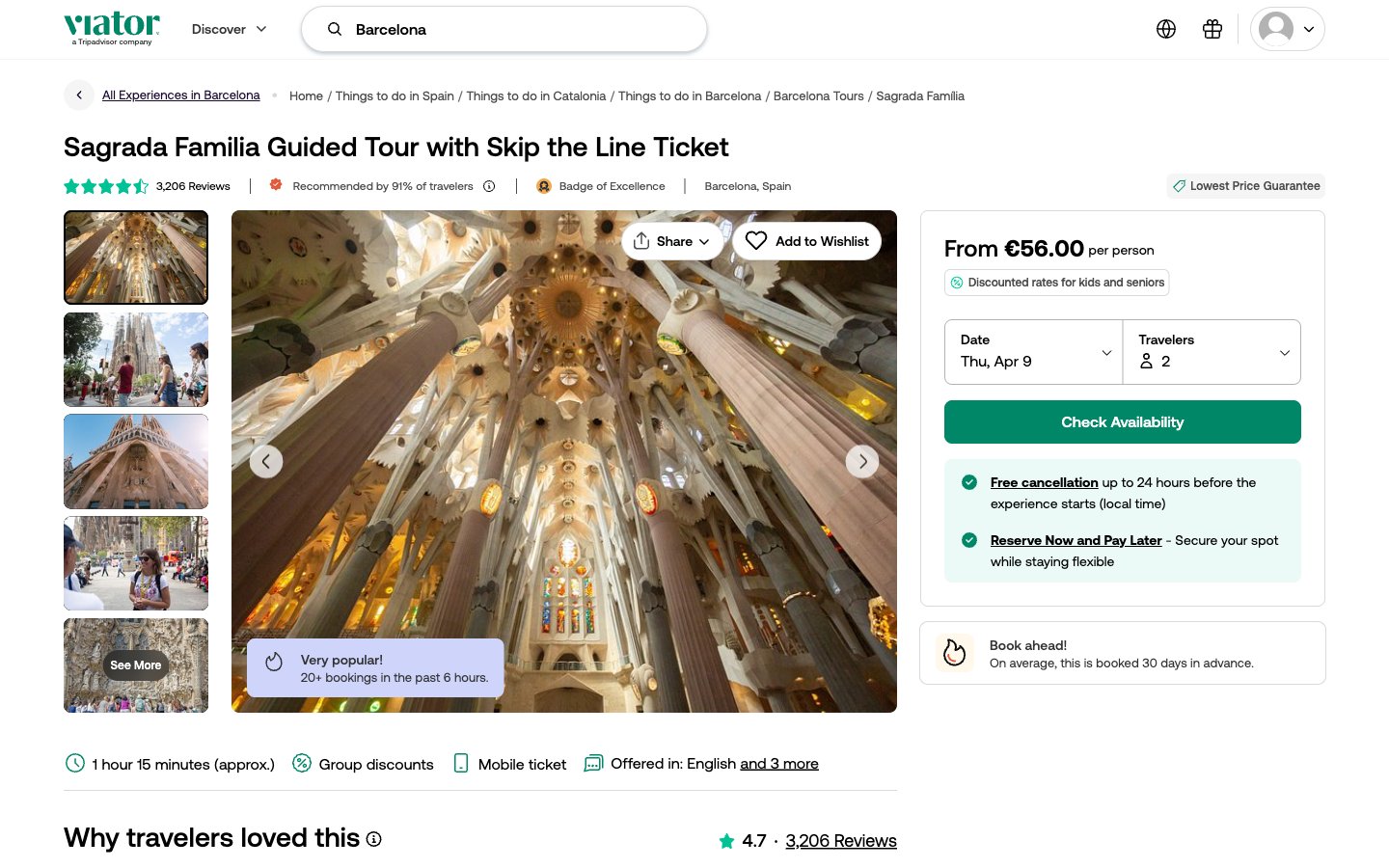This screenshot has height=868, width=1389.
Task: Open the Travelers dropdown
Action: click(1212, 352)
